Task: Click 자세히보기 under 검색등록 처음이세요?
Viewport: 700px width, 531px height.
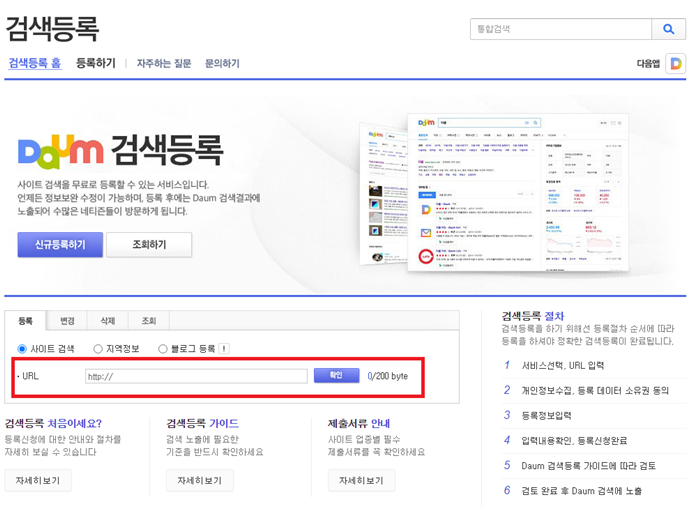Action: tap(38, 481)
